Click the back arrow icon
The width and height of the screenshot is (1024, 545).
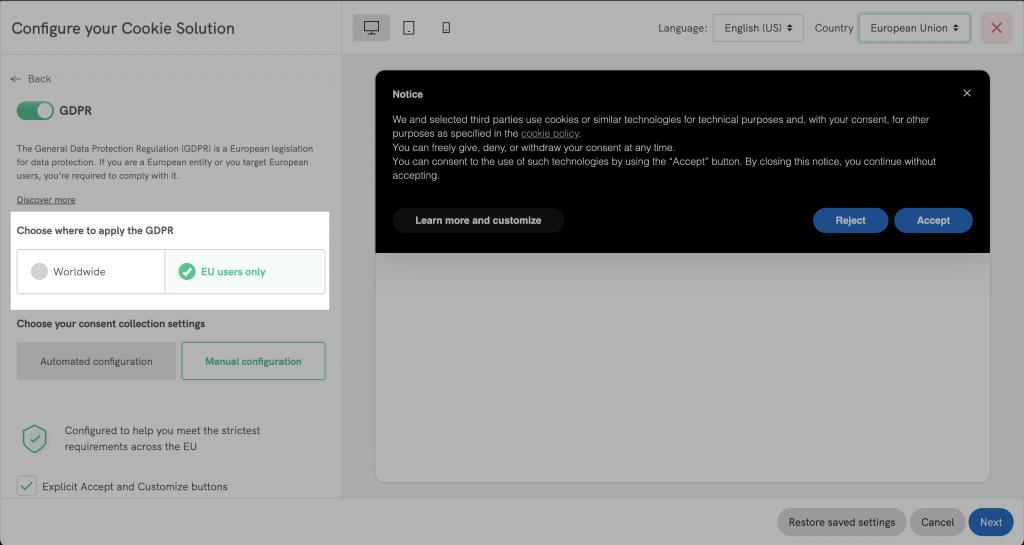[16, 79]
